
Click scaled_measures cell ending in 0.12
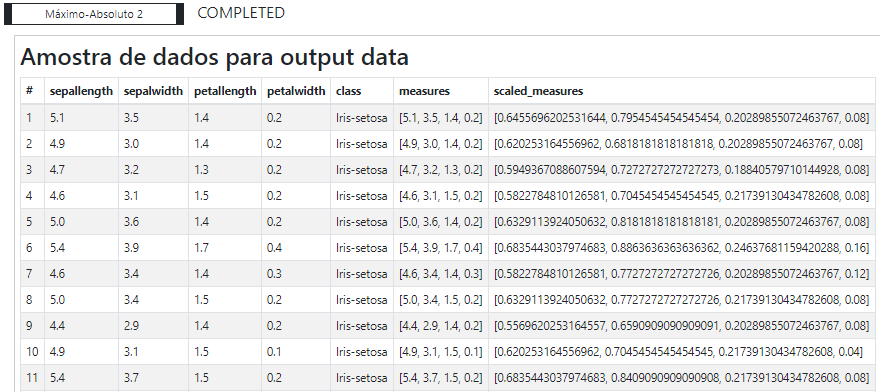[682, 274]
